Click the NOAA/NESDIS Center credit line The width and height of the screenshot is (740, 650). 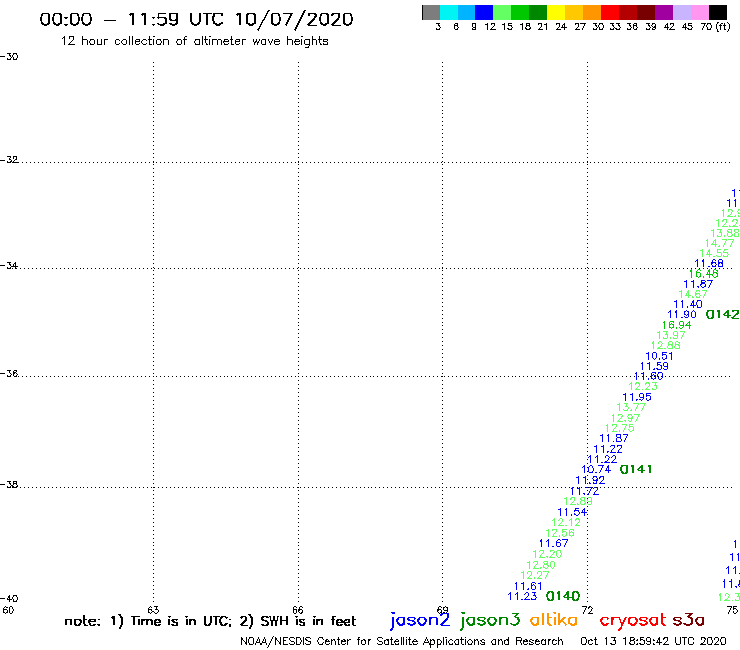pos(402,642)
